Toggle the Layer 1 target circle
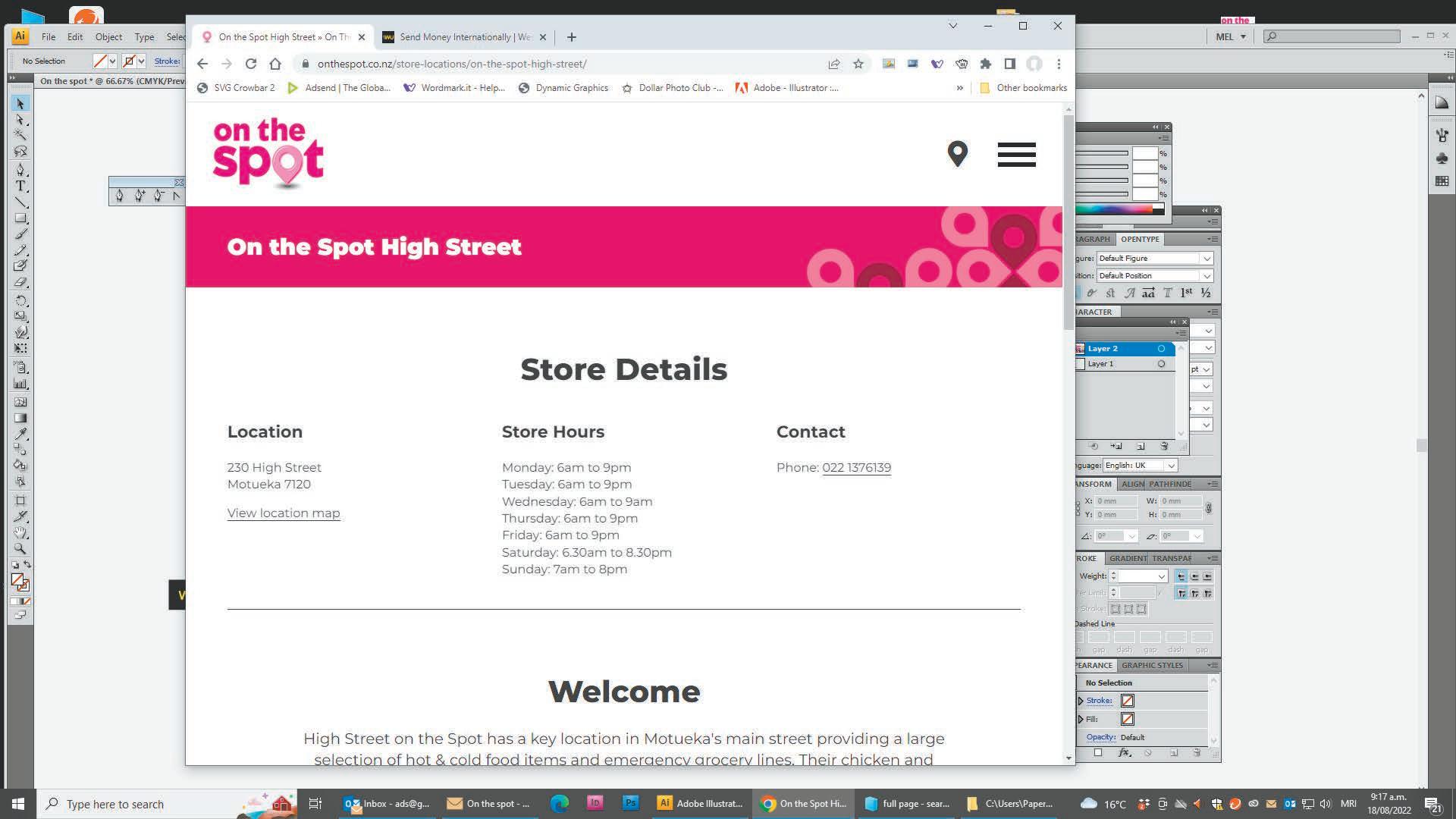1456x819 pixels. click(1161, 364)
